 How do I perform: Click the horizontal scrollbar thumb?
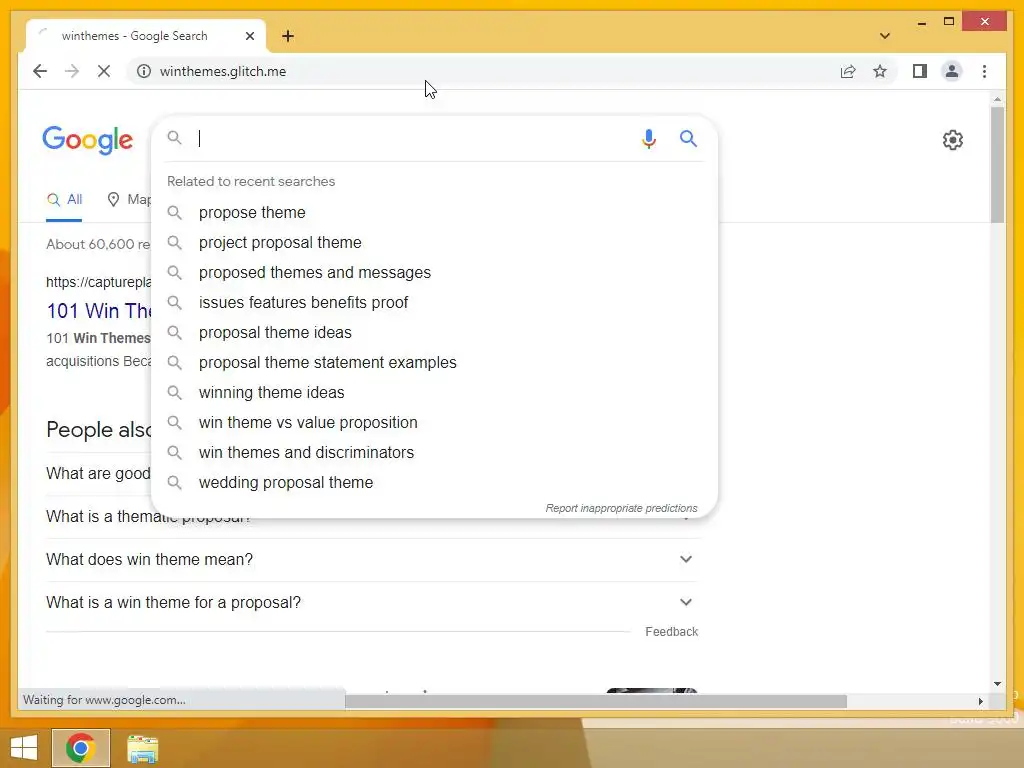pos(596,701)
